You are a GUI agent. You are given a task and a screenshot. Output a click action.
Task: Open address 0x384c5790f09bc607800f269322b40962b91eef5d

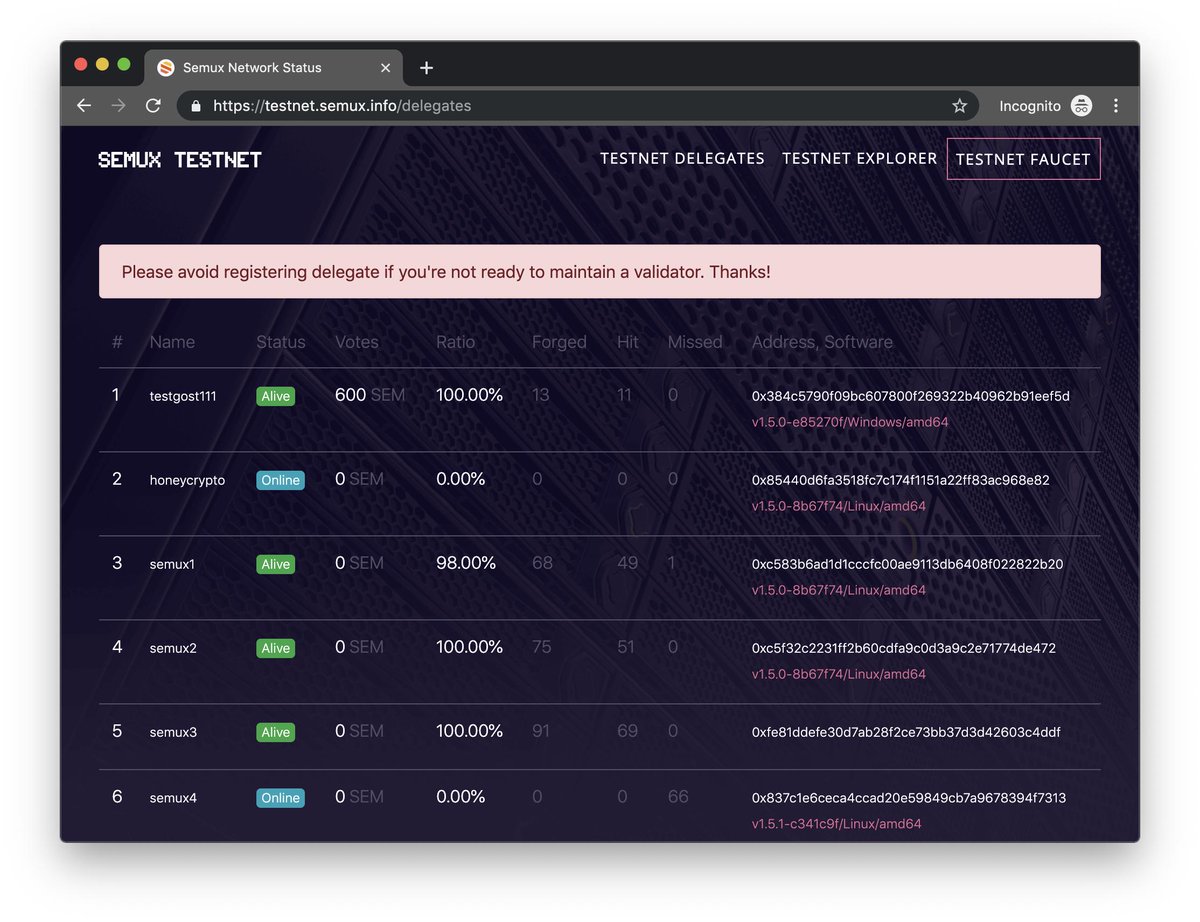click(910, 396)
